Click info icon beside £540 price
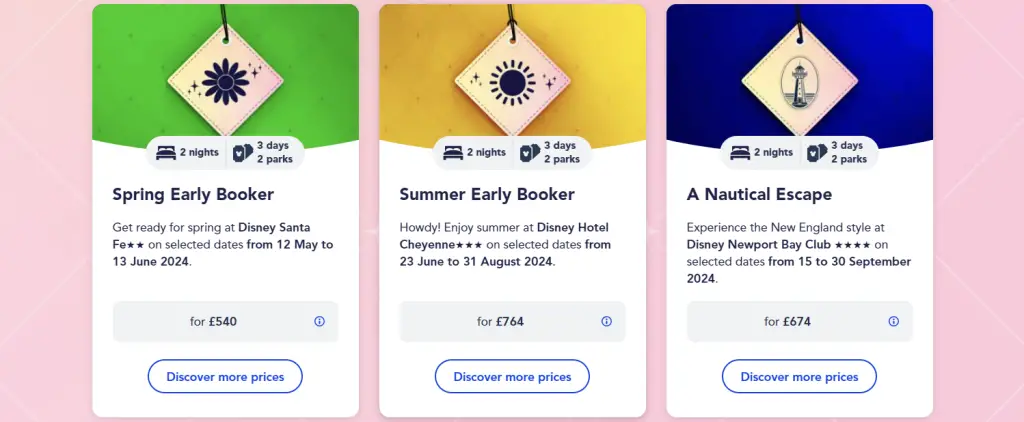 pyautogui.click(x=319, y=321)
